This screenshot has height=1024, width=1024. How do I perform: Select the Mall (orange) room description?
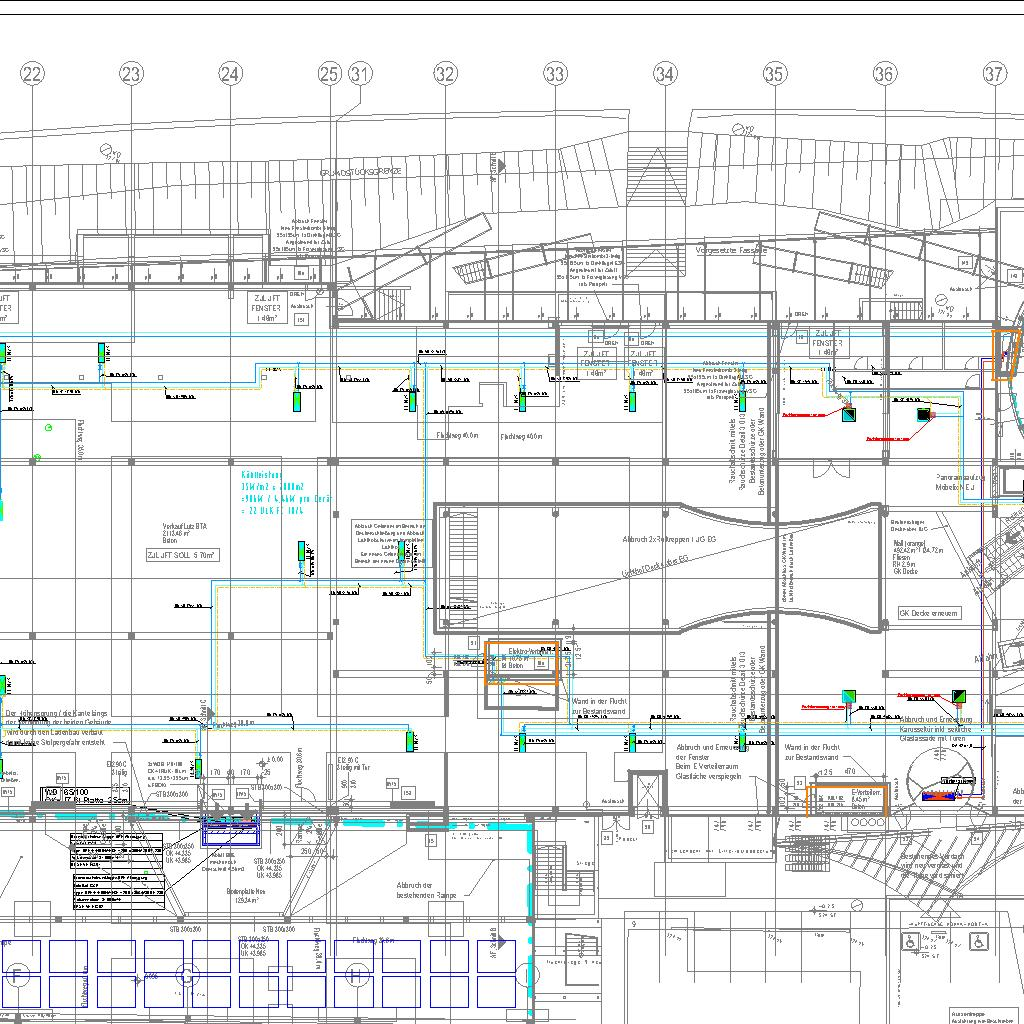918,556
